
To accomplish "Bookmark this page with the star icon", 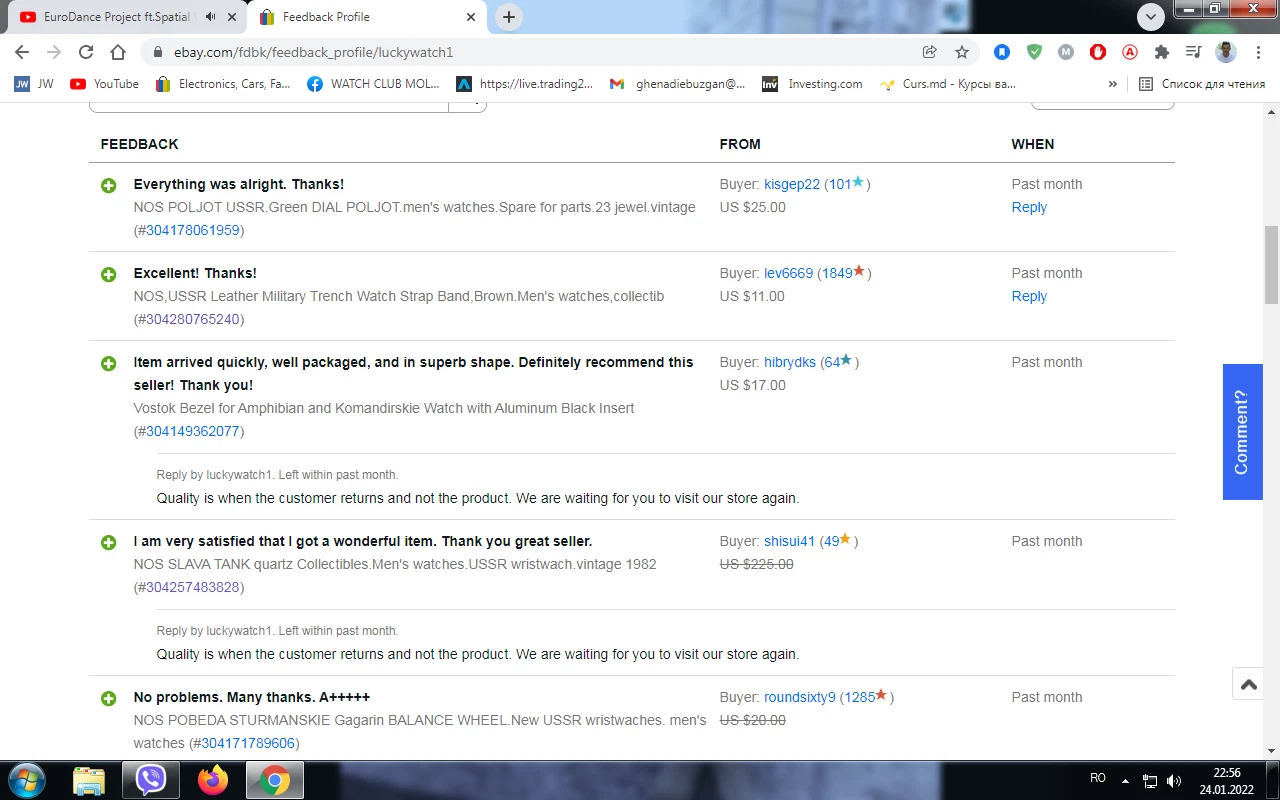I will (962, 52).
